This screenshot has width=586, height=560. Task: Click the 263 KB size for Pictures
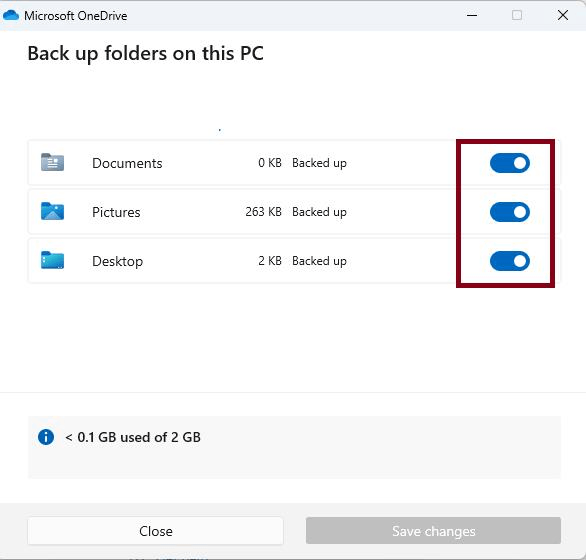click(x=263, y=212)
